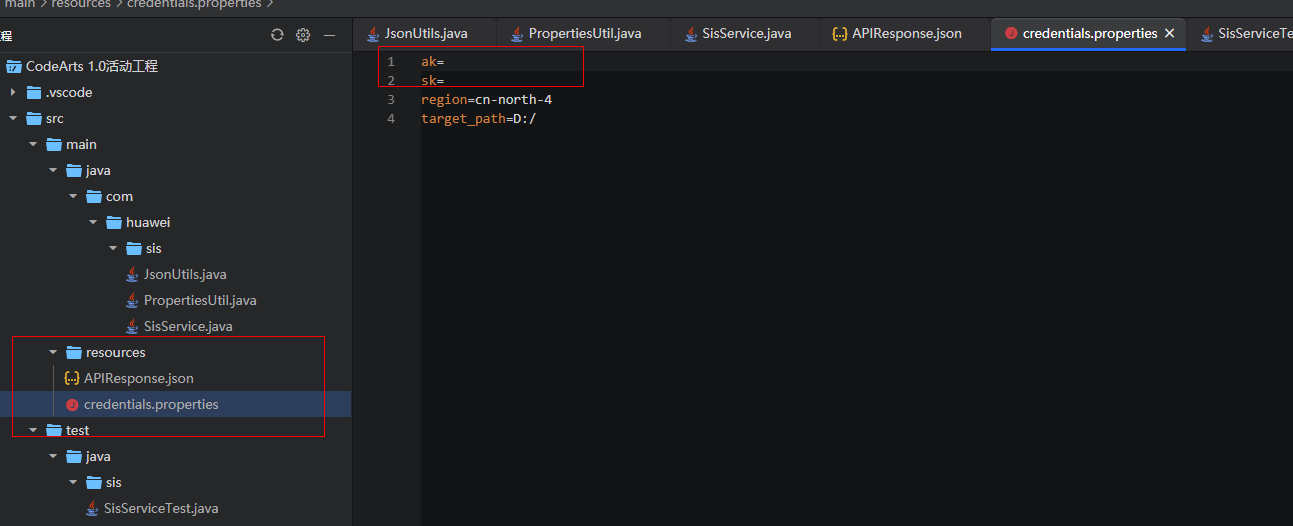
Task: Click the Java icon beside SisServiceTest.java in the tree
Action: 92,509
